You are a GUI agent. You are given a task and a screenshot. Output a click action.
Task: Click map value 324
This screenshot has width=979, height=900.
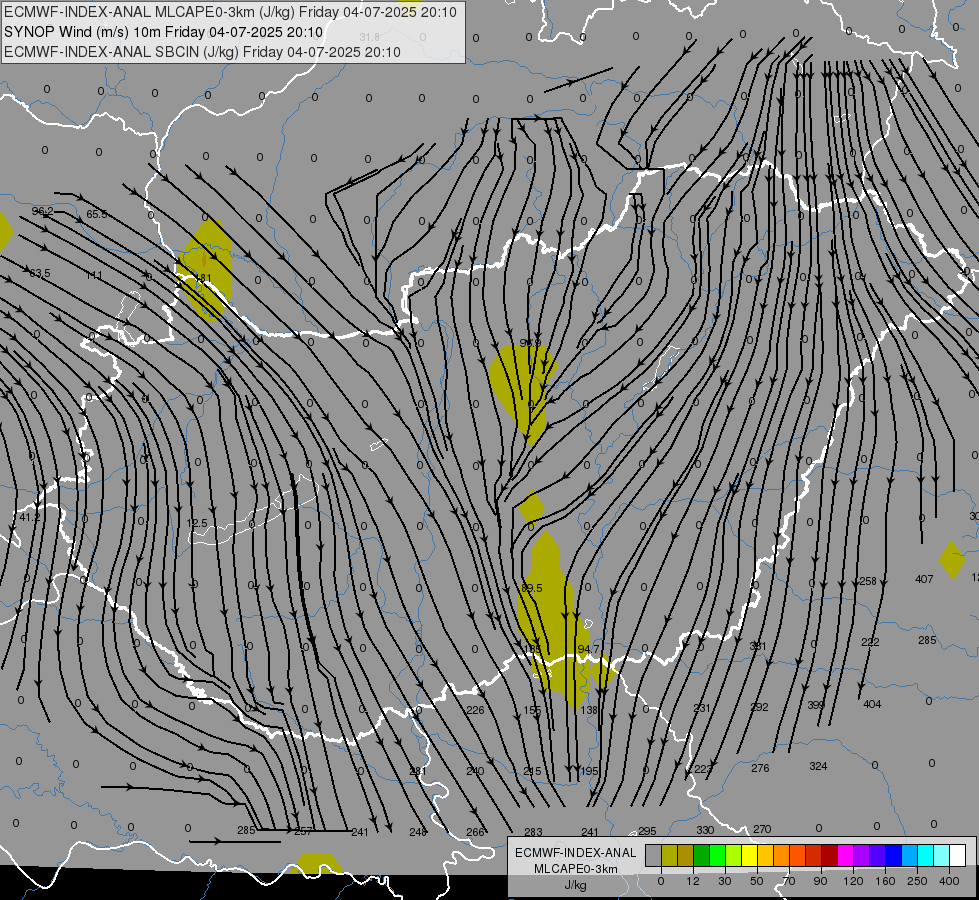(x=818, y=766)
